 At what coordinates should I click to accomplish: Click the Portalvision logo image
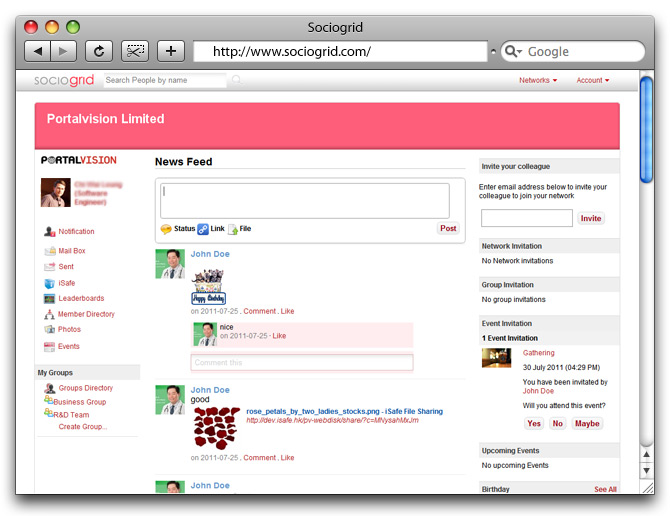click(x=79, y=160)
